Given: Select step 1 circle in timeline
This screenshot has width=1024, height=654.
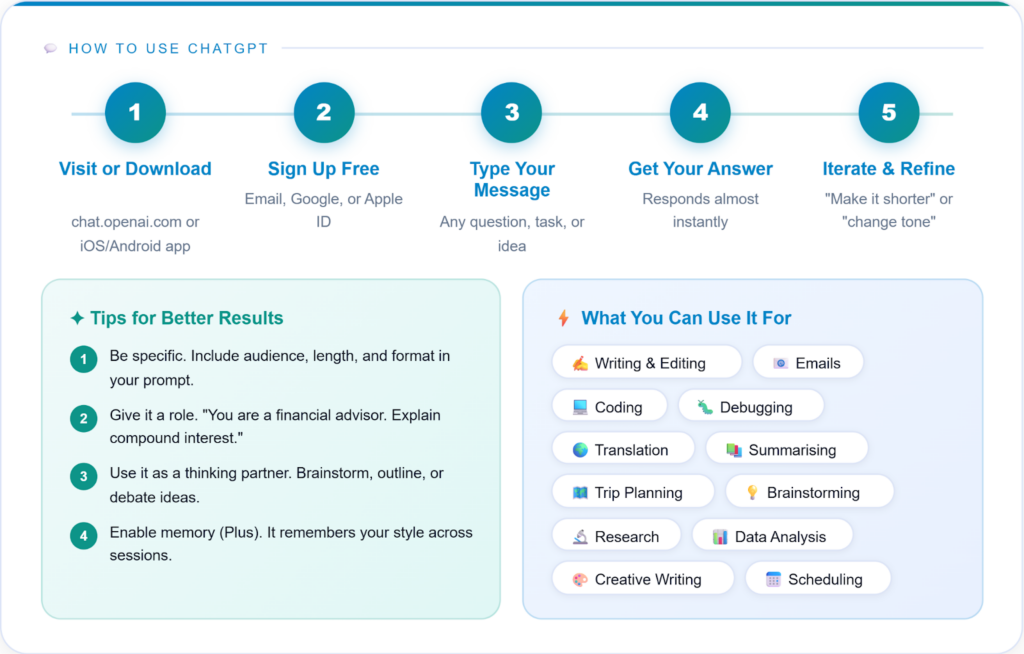Looking at the screenshot, I should pos(135,113).
